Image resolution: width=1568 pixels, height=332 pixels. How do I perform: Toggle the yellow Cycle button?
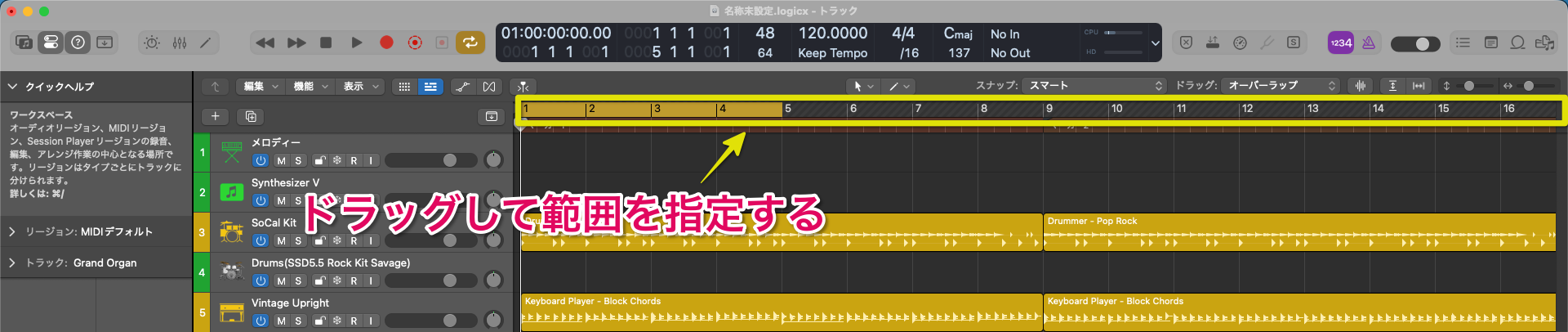coord(470,43)
